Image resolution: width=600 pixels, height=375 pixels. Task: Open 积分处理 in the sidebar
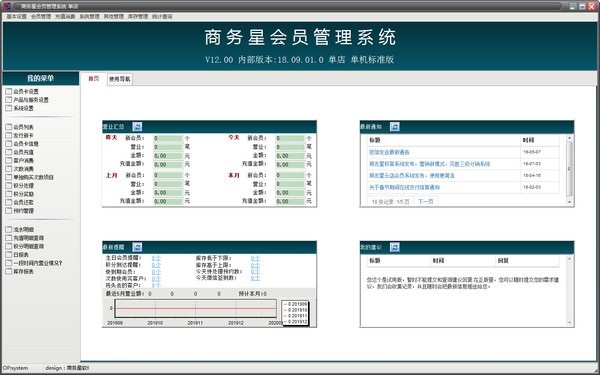tap(20, 186)
